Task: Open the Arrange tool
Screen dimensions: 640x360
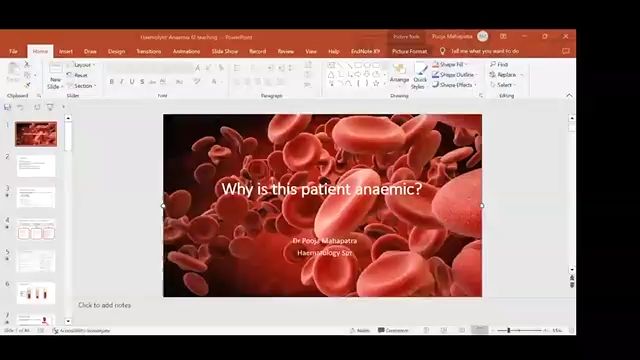Action: point(399,73)
